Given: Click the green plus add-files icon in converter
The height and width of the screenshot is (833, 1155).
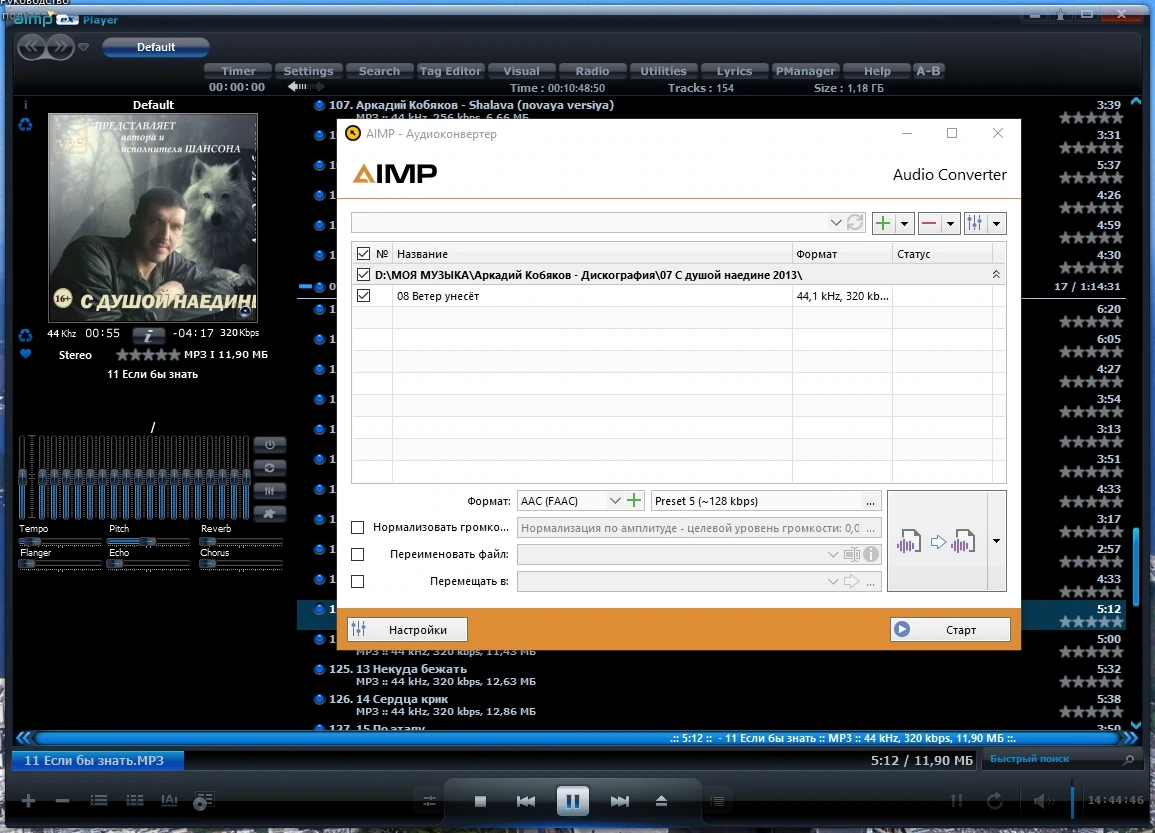Looking at the screenshot, I should 882,223.
